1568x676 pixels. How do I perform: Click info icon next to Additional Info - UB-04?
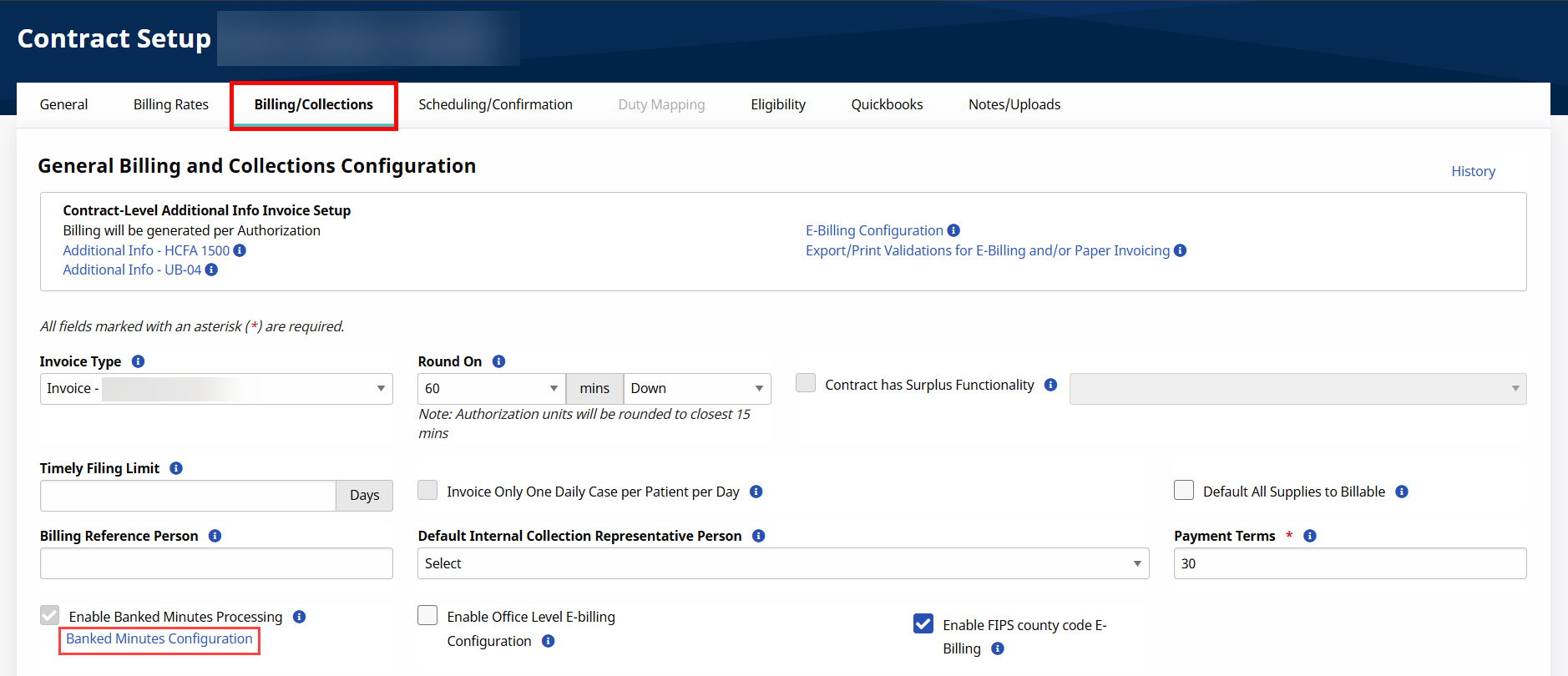point(211,270)
